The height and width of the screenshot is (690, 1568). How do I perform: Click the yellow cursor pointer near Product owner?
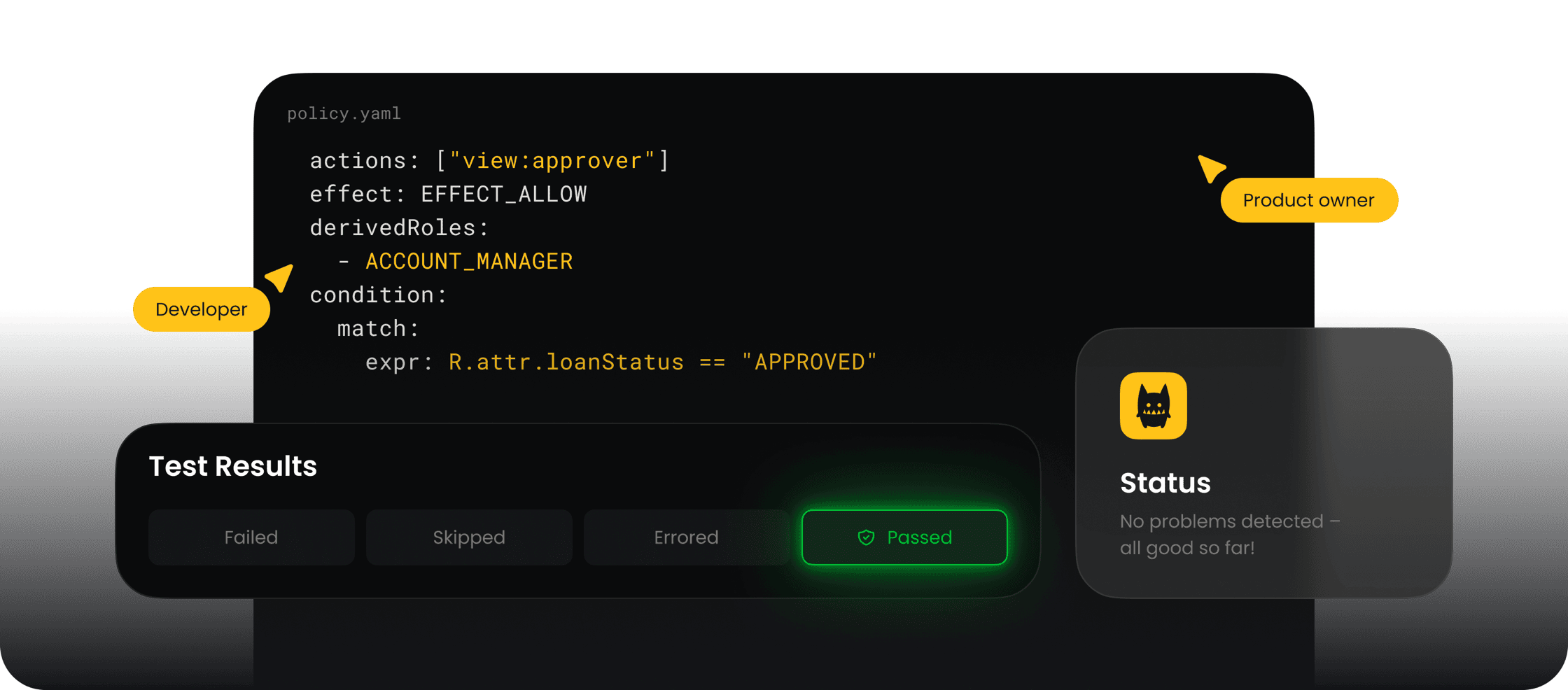(x=1211, y=168)
